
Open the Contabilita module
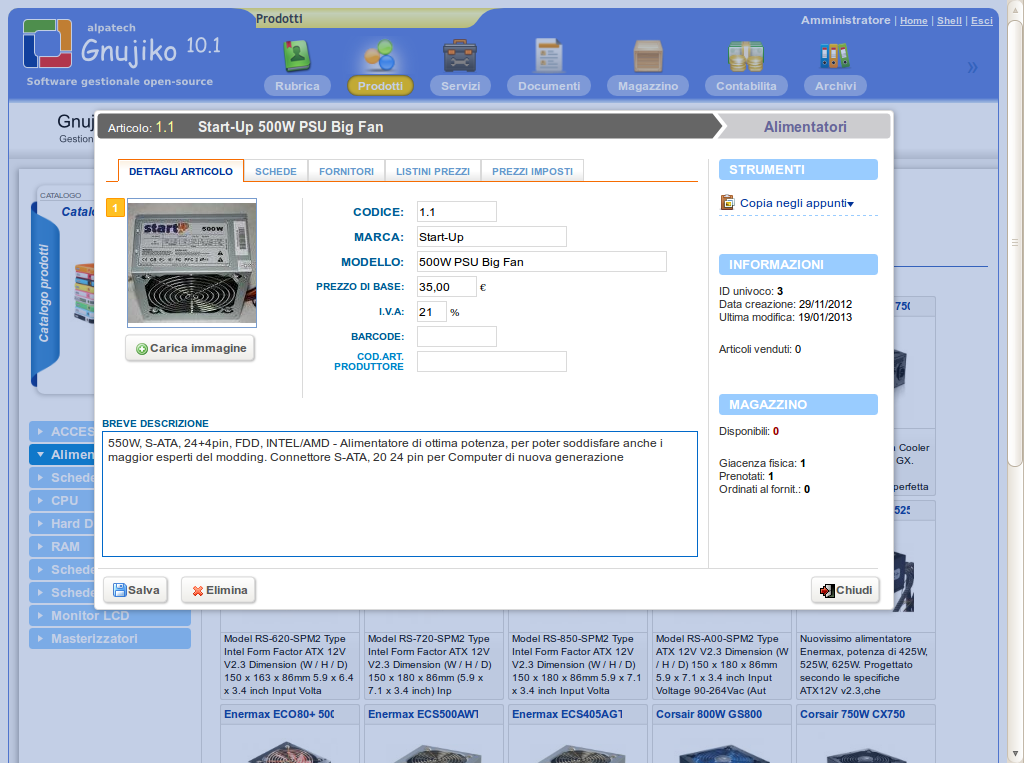click(745, 55)
